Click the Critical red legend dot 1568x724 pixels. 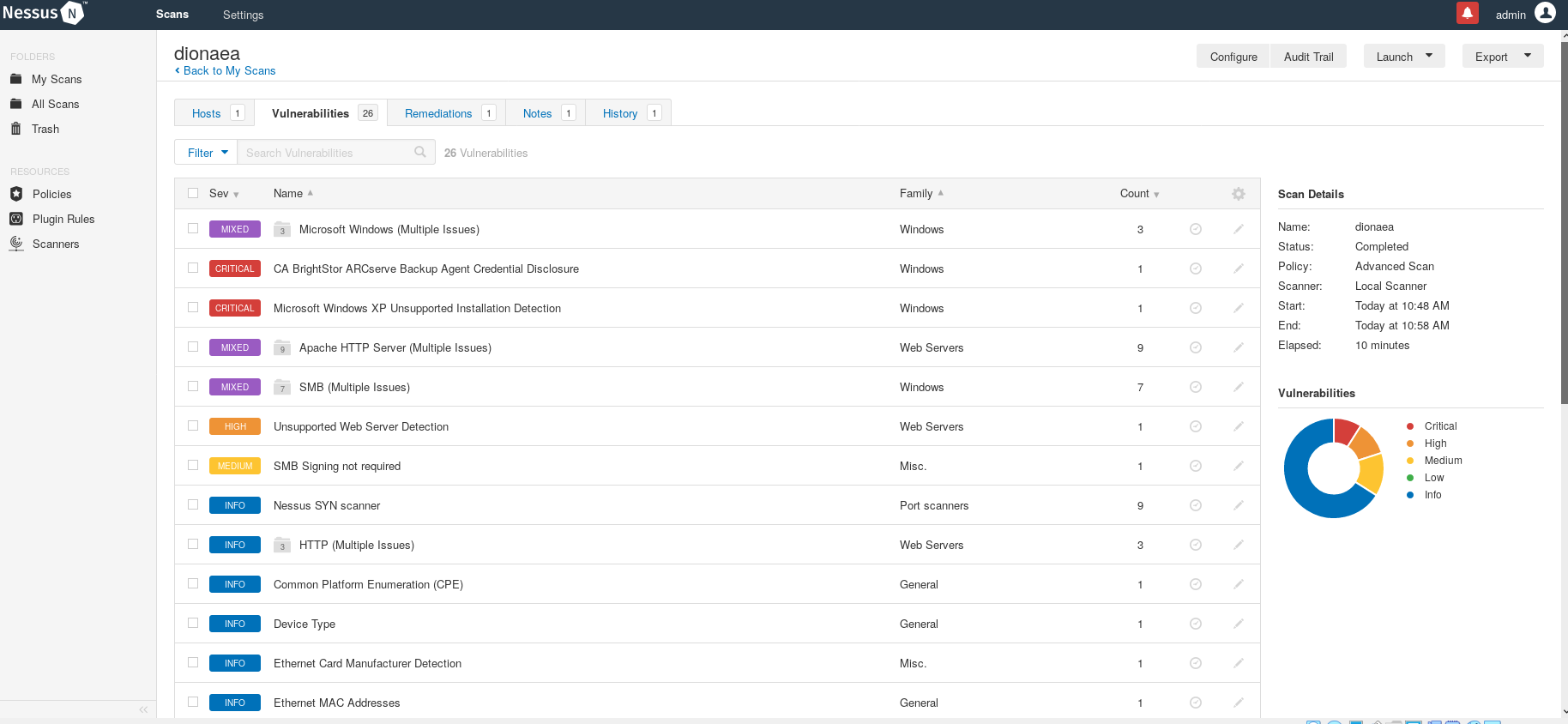click(1410, 426)
